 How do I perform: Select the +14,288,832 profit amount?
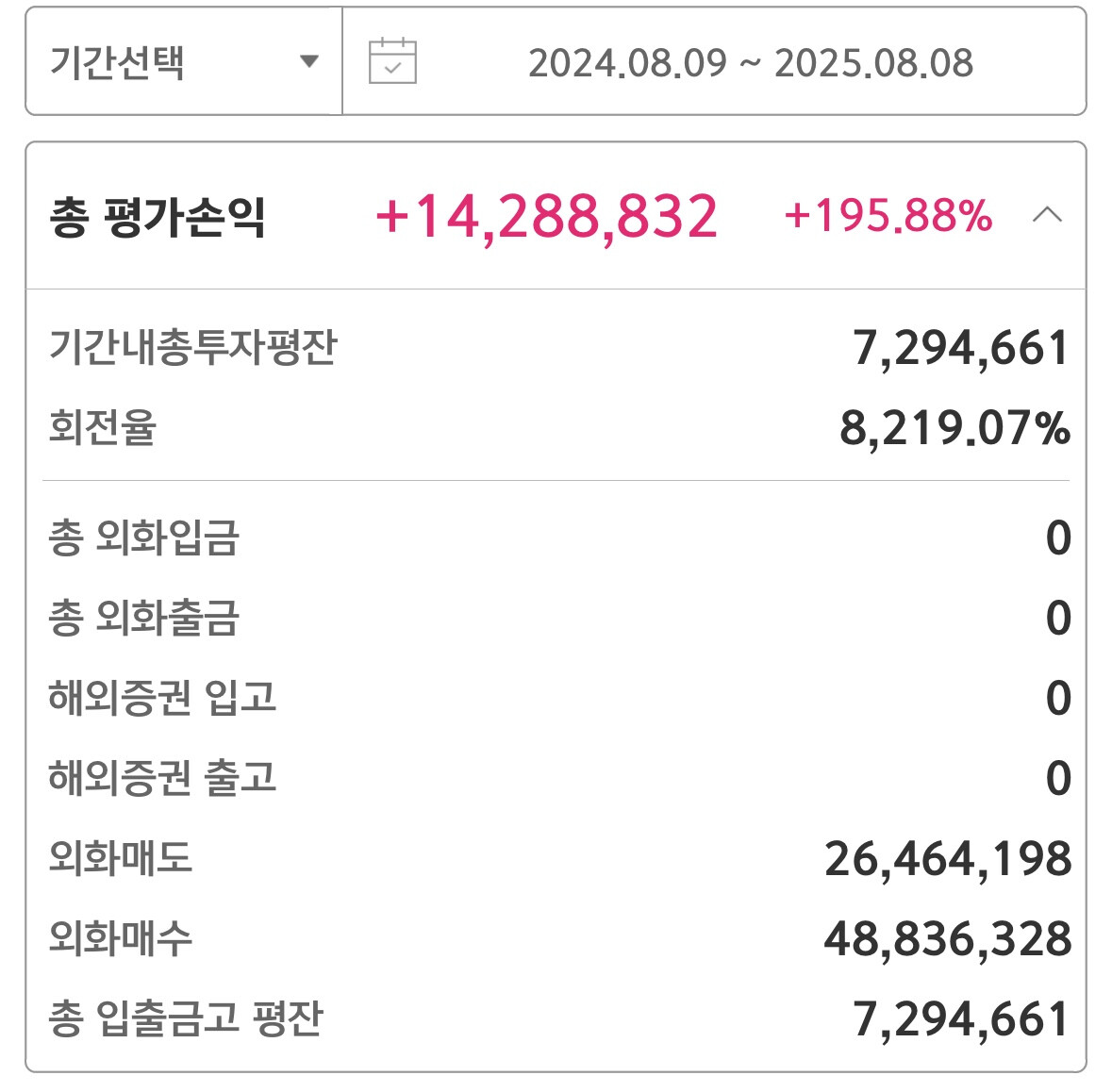(x=547, y=217)
